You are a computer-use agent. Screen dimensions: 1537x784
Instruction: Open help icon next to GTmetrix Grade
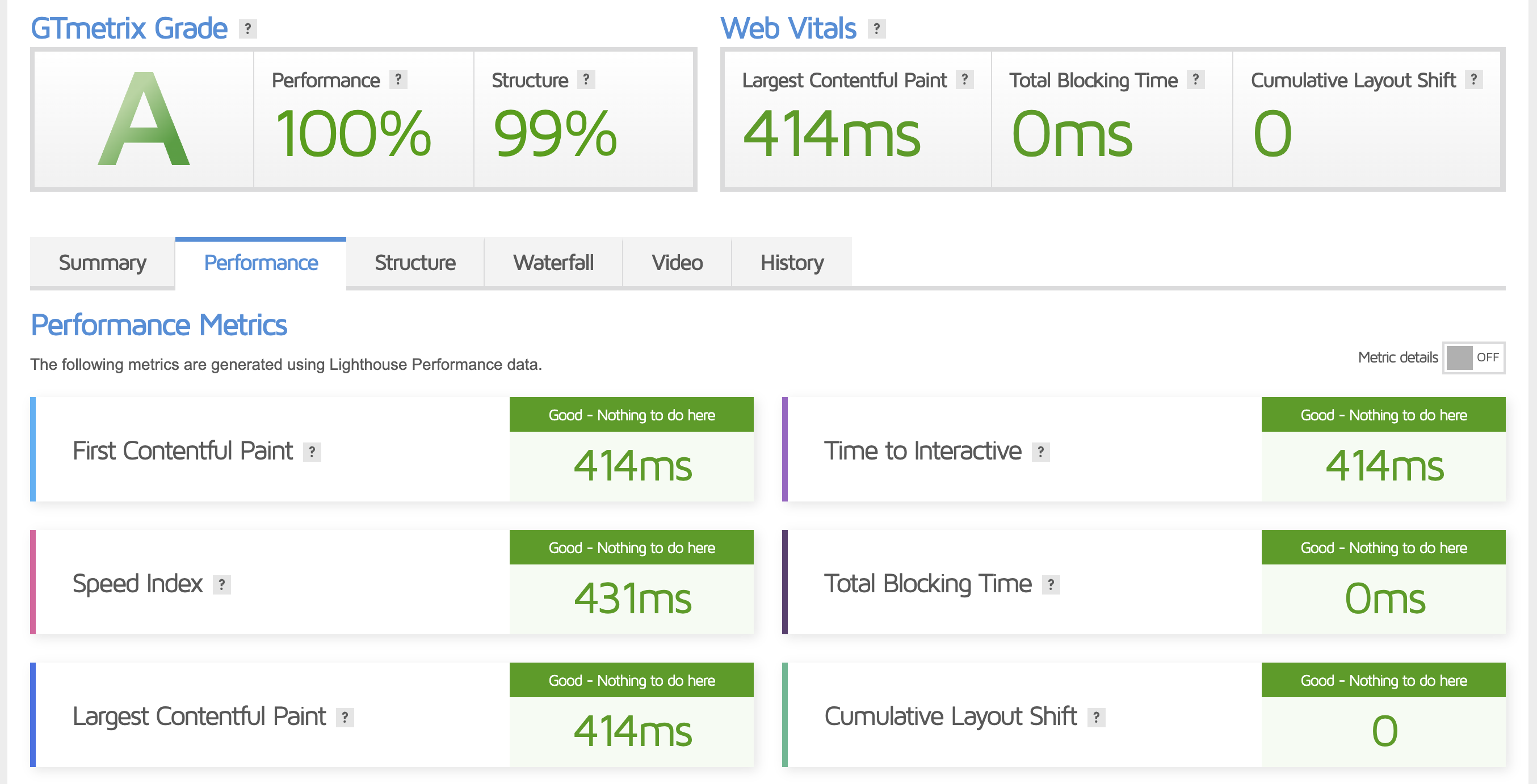pos(247,28)
